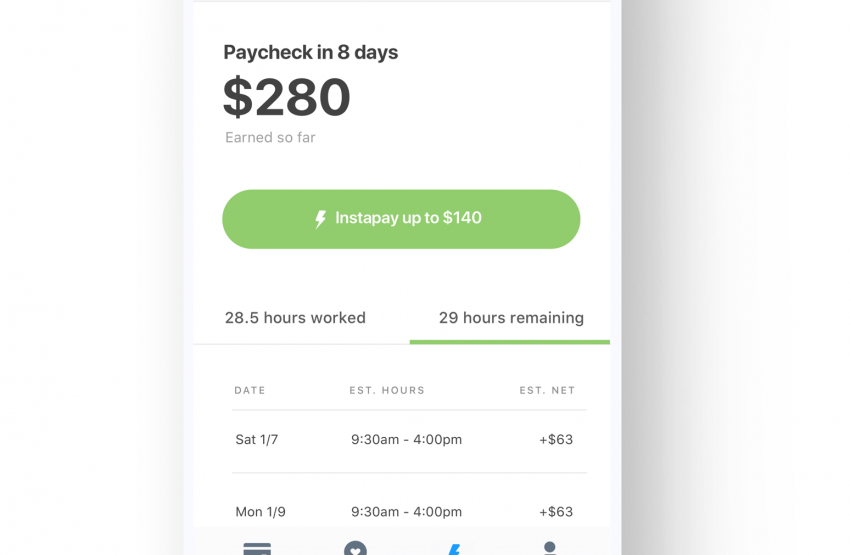Tap the Paycheck in 8 days heading
850x555 pixels.
click(311, 53)
